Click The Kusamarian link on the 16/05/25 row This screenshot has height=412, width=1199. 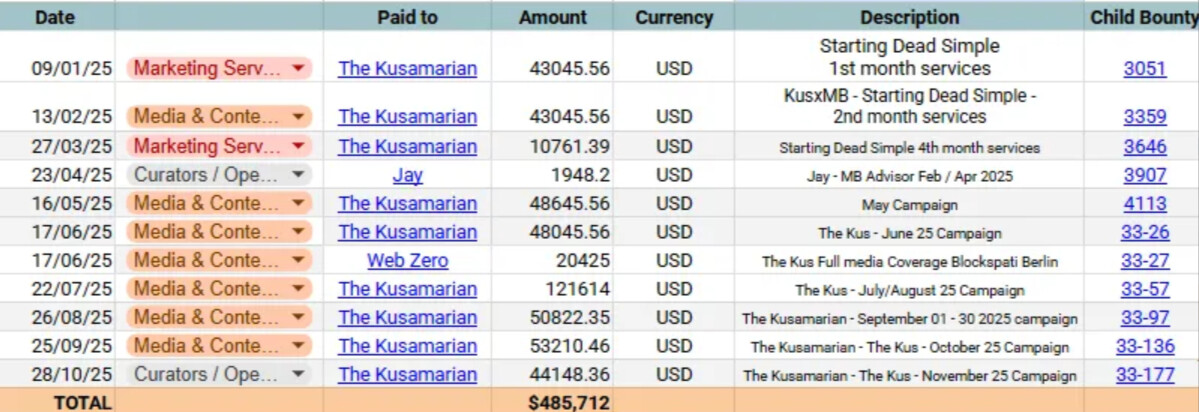click(x=407, y=204)
